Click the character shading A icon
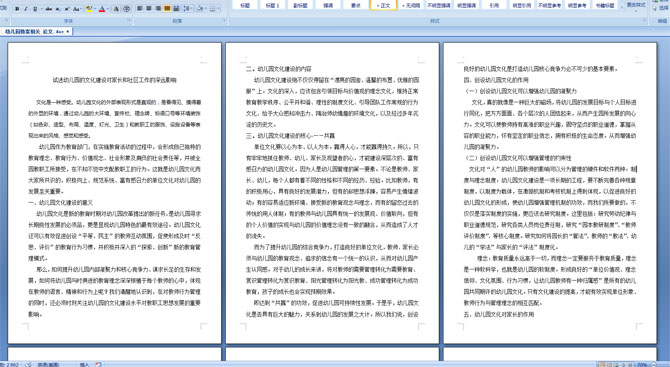The width and height of the screenshot is (670, 367). [117, 9]
